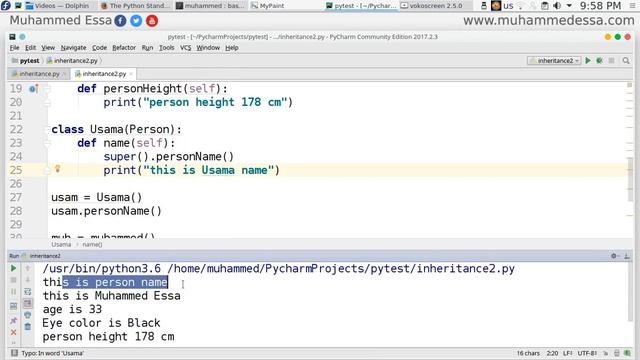Viewport: 640px width, 360px height.
Task: Select the inheritance2 run tab
Action: (41, 256)
